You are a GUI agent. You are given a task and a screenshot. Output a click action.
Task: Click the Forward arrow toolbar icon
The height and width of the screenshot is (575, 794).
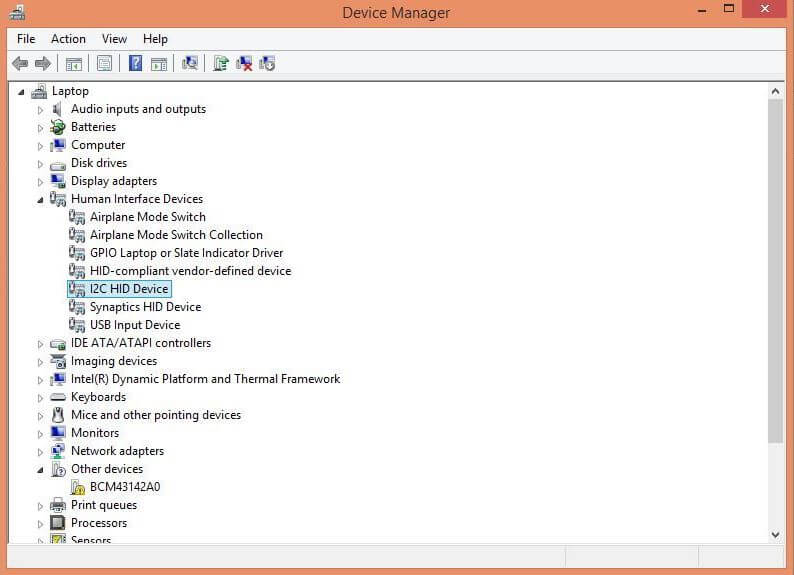tap(43, 64)
